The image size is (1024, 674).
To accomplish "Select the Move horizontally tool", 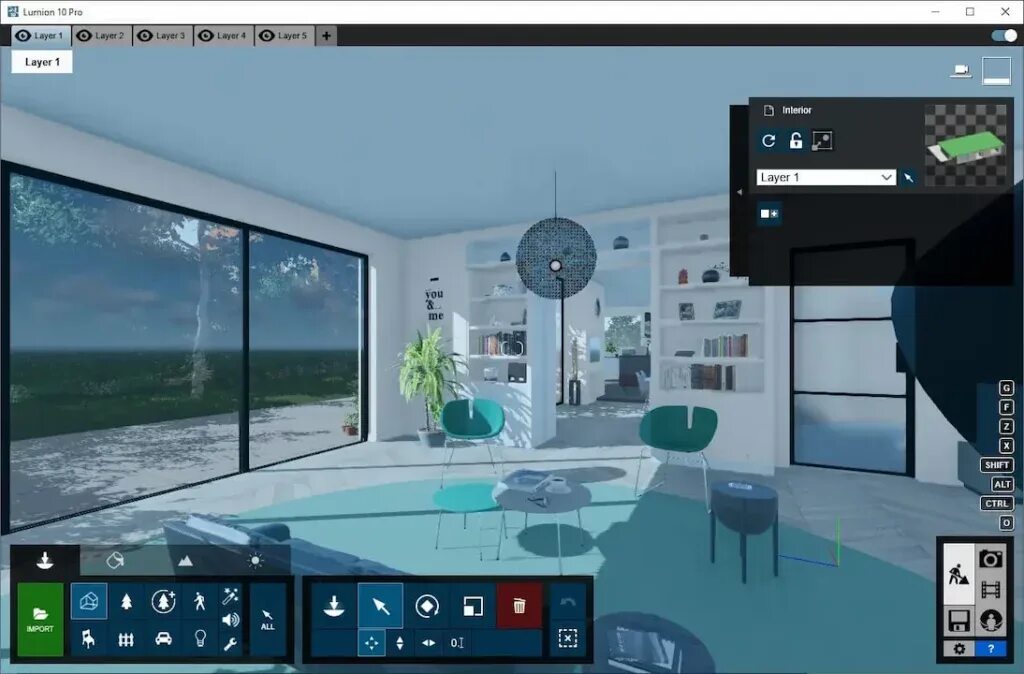I will 428,643.
